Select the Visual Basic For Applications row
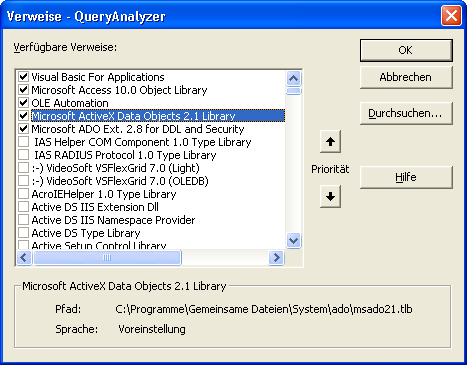 (x=98, y=77)
